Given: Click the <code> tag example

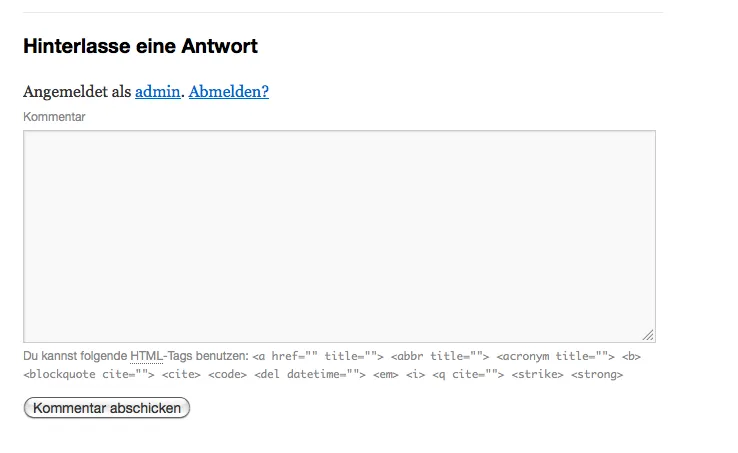Looking at the screenshot, I should 227,374.
